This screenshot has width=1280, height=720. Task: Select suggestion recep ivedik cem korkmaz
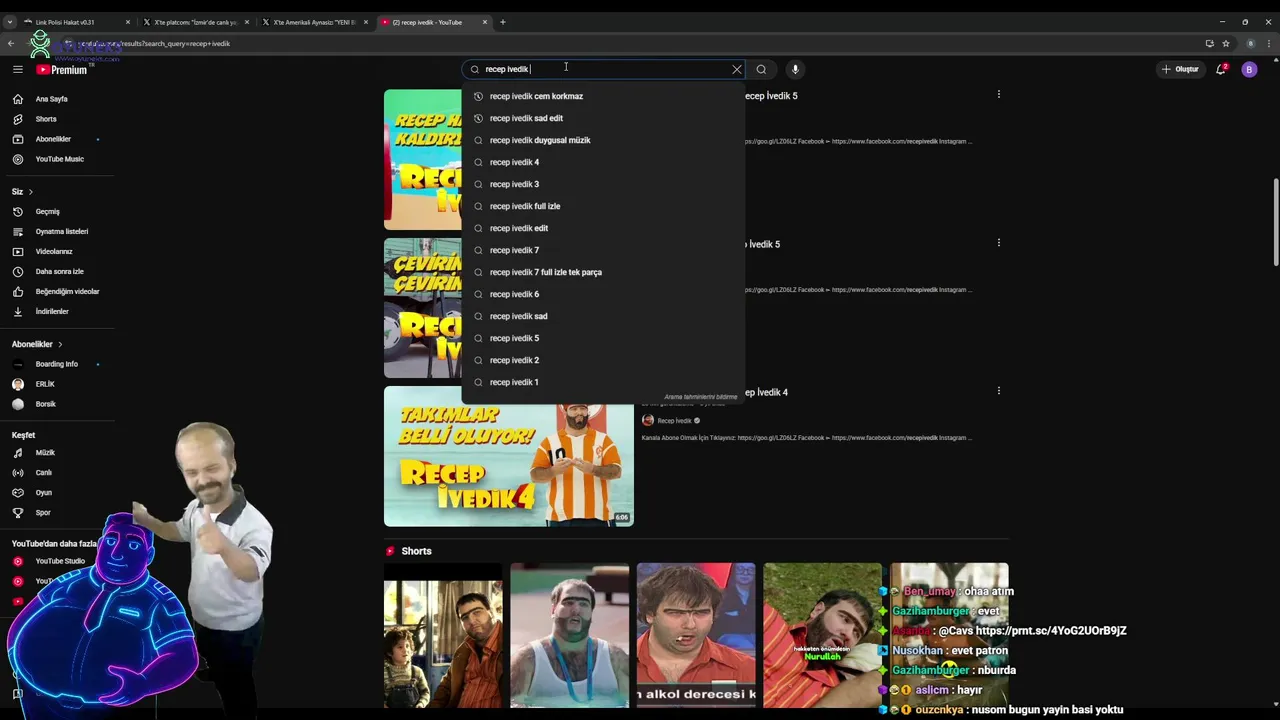603,96
